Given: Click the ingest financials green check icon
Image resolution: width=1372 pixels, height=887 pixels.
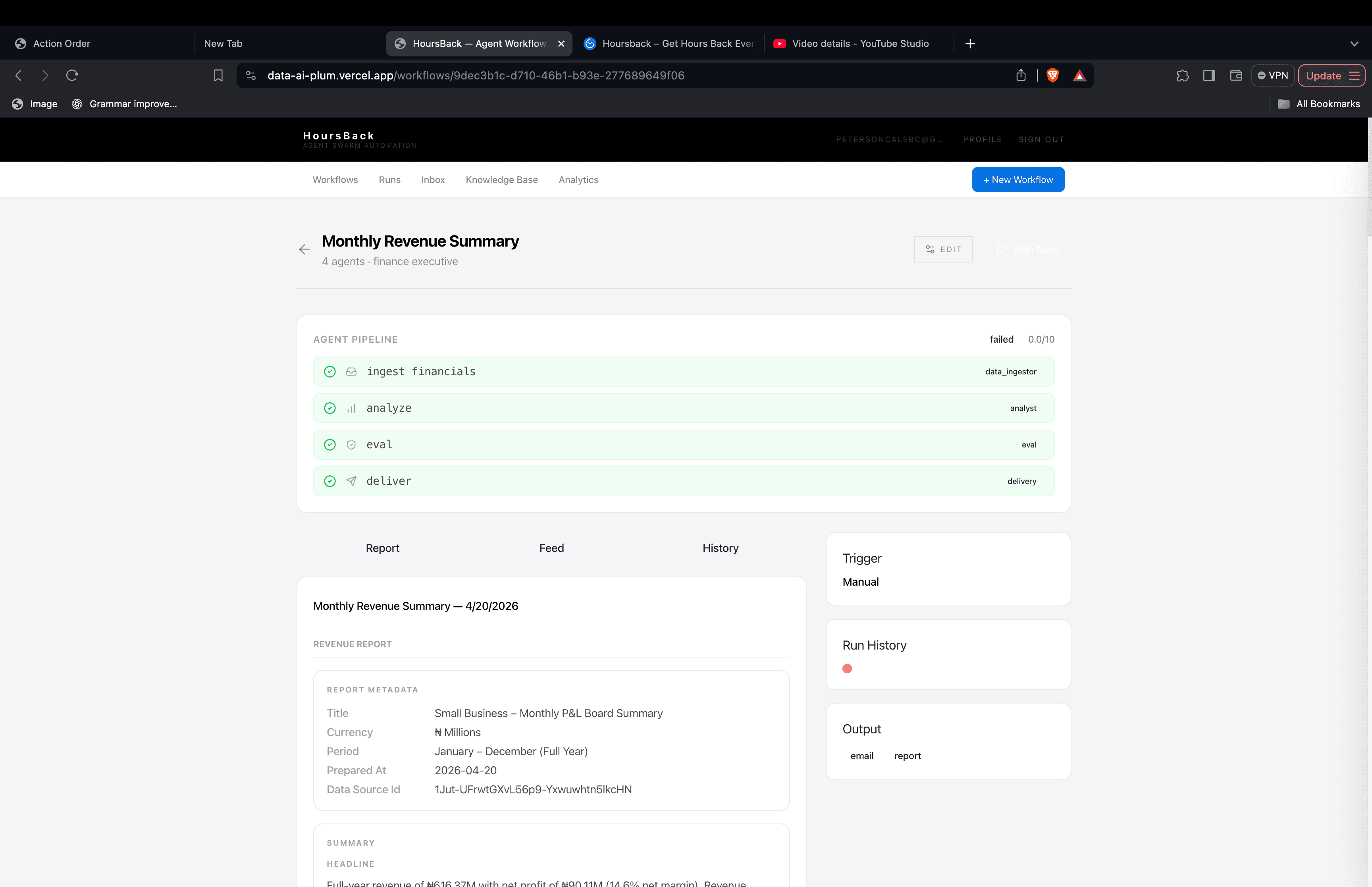Looking at the screenshot, I should tap(330, 372).
